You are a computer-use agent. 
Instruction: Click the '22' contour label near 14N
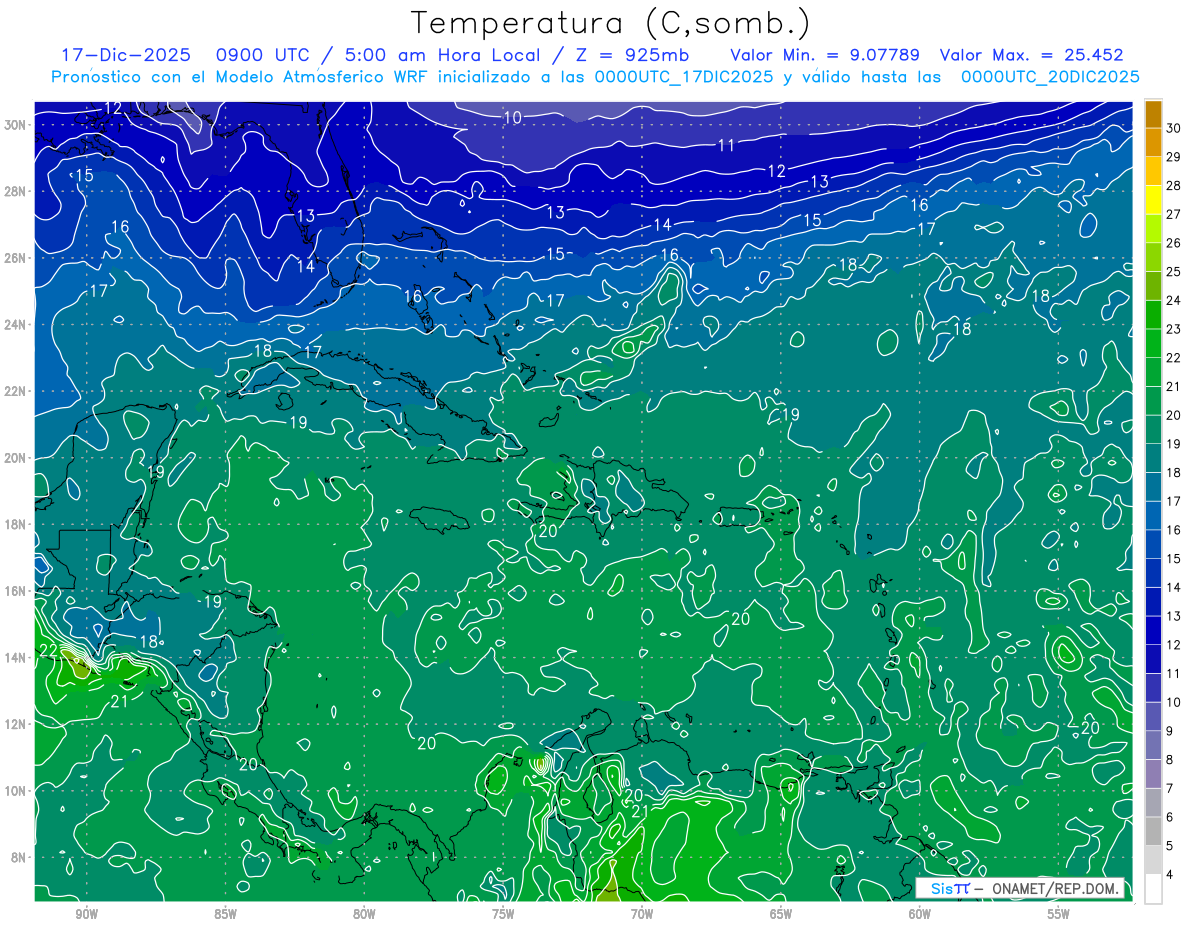tap(48, 651)
